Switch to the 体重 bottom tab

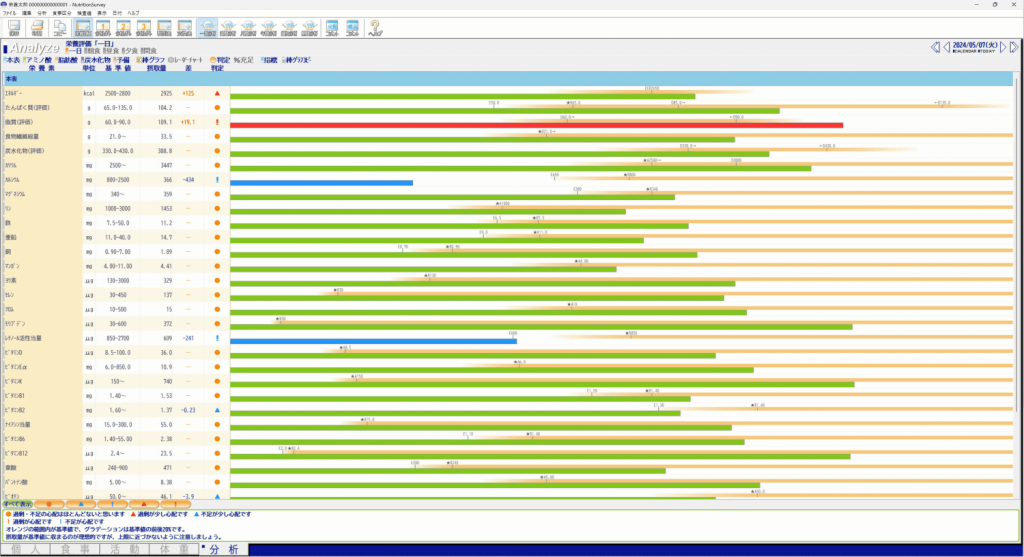pos(174,549)
